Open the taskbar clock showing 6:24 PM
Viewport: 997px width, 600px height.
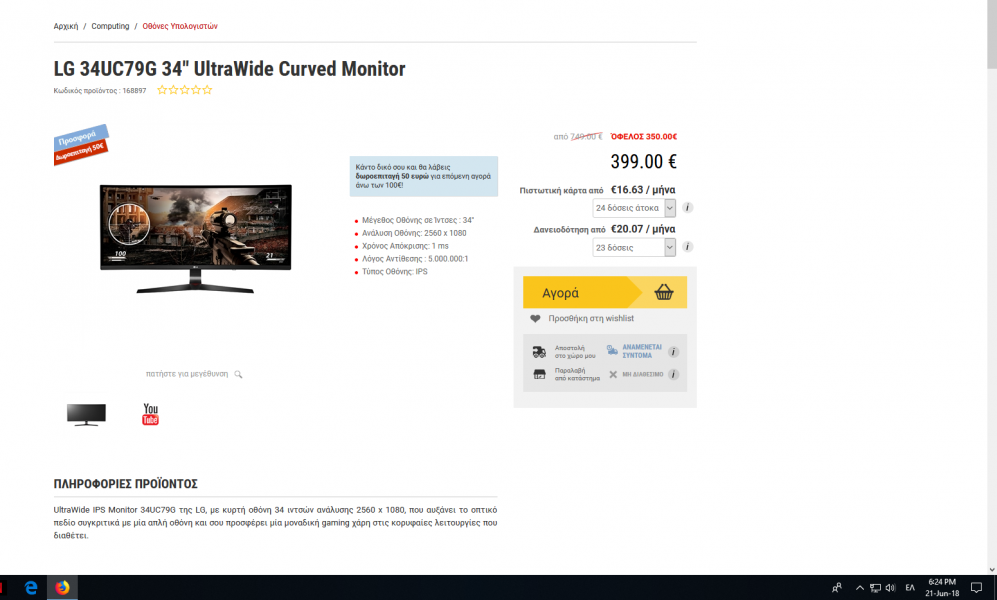pos(942,587)
